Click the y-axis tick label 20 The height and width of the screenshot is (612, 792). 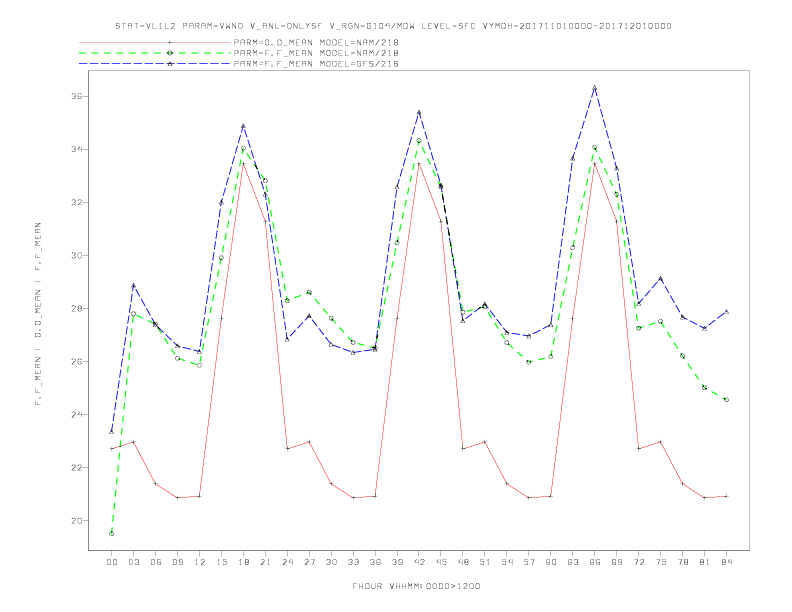click(x=77, y=521)
